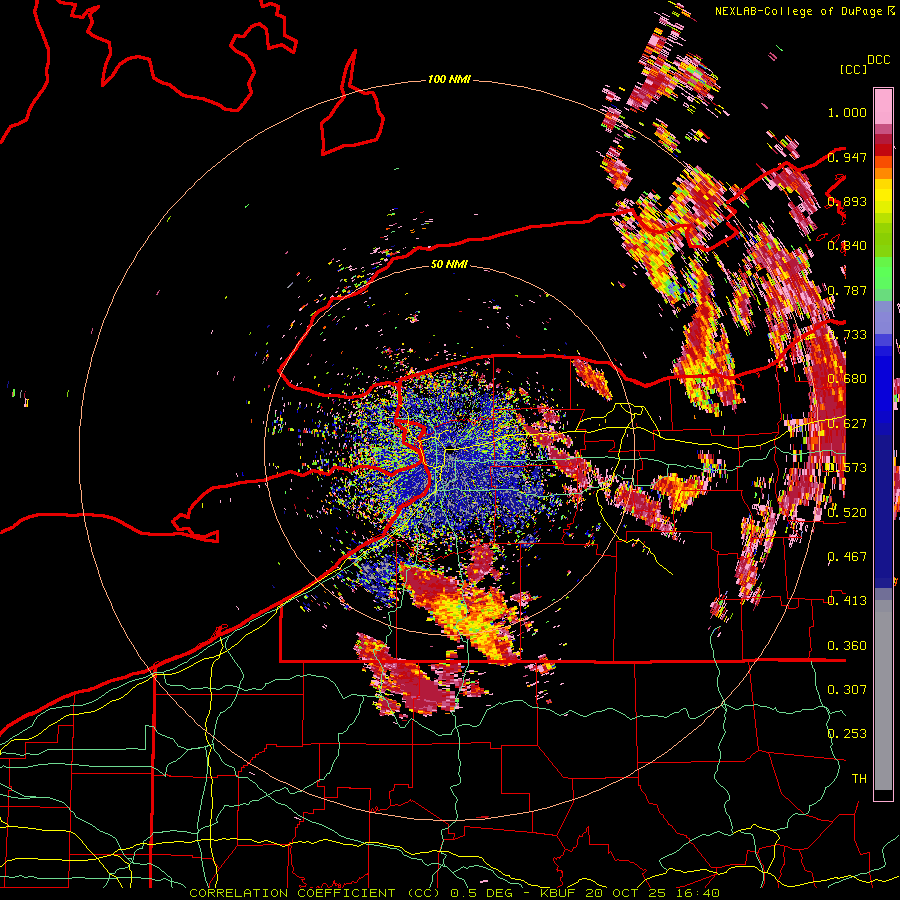Screen dimensions: 900x900
Task: Click the CORRELATION COEFFICIENT (CC) caption text
Action: pos(316,893)
